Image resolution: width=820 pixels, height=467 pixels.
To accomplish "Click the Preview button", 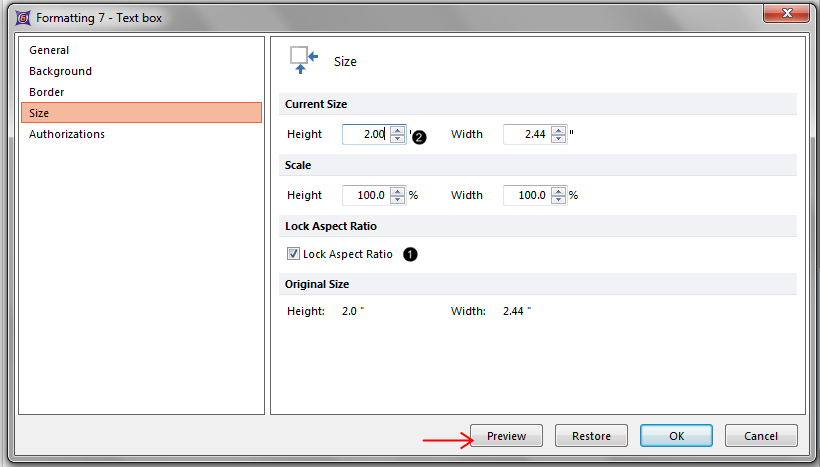I will [x=506, y=436].
